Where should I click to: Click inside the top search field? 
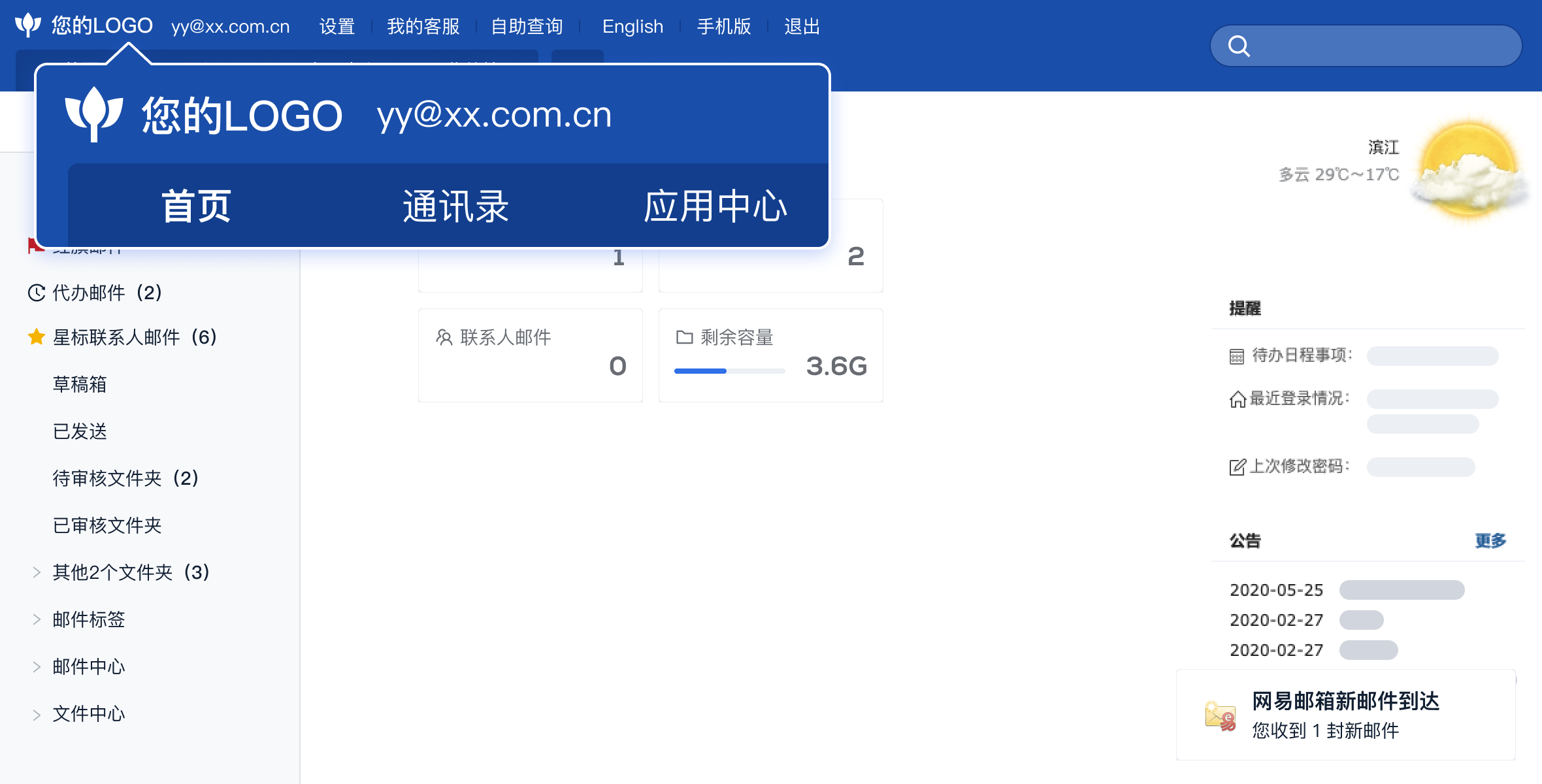coord(1366,45)
